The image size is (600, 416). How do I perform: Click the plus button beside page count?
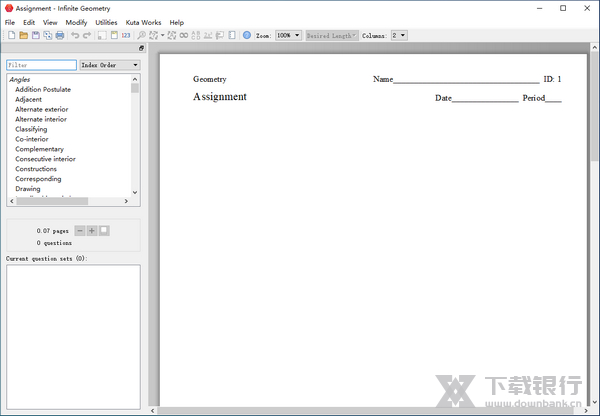pos(92,230)
